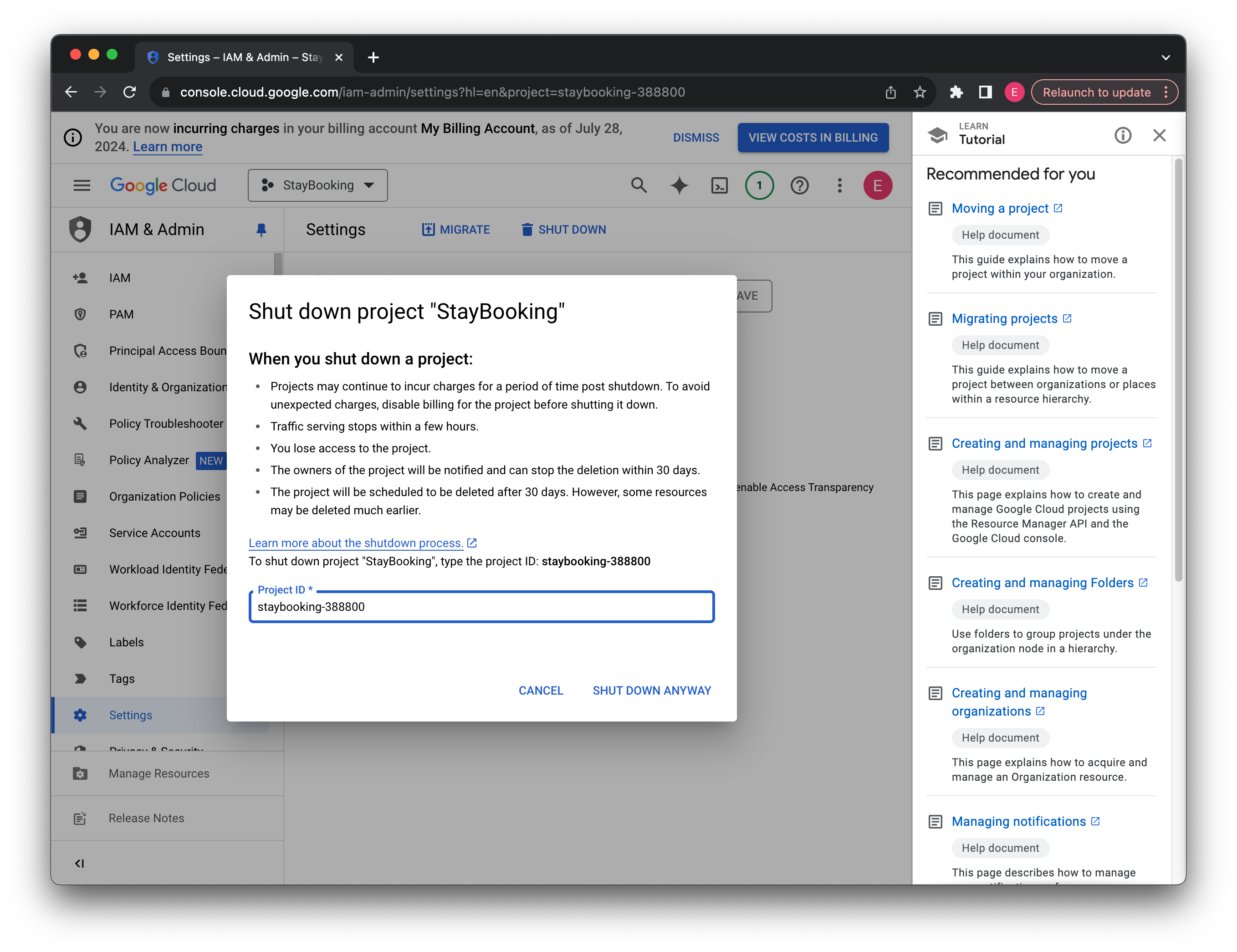The image size is (1237, 952).
Task: Open the help question mark icon
Action: pos(799,185)
